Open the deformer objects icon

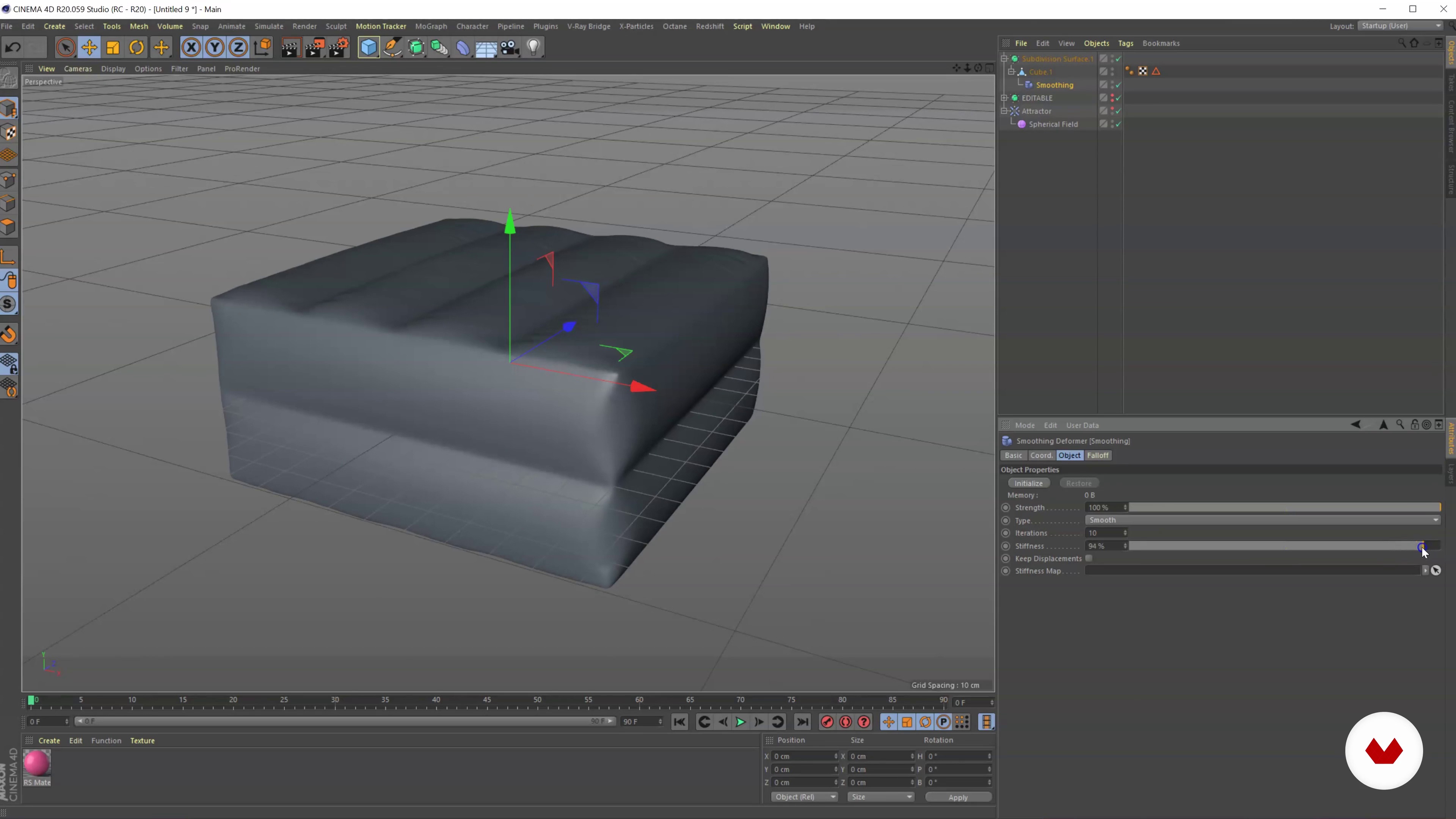(463, 47)
